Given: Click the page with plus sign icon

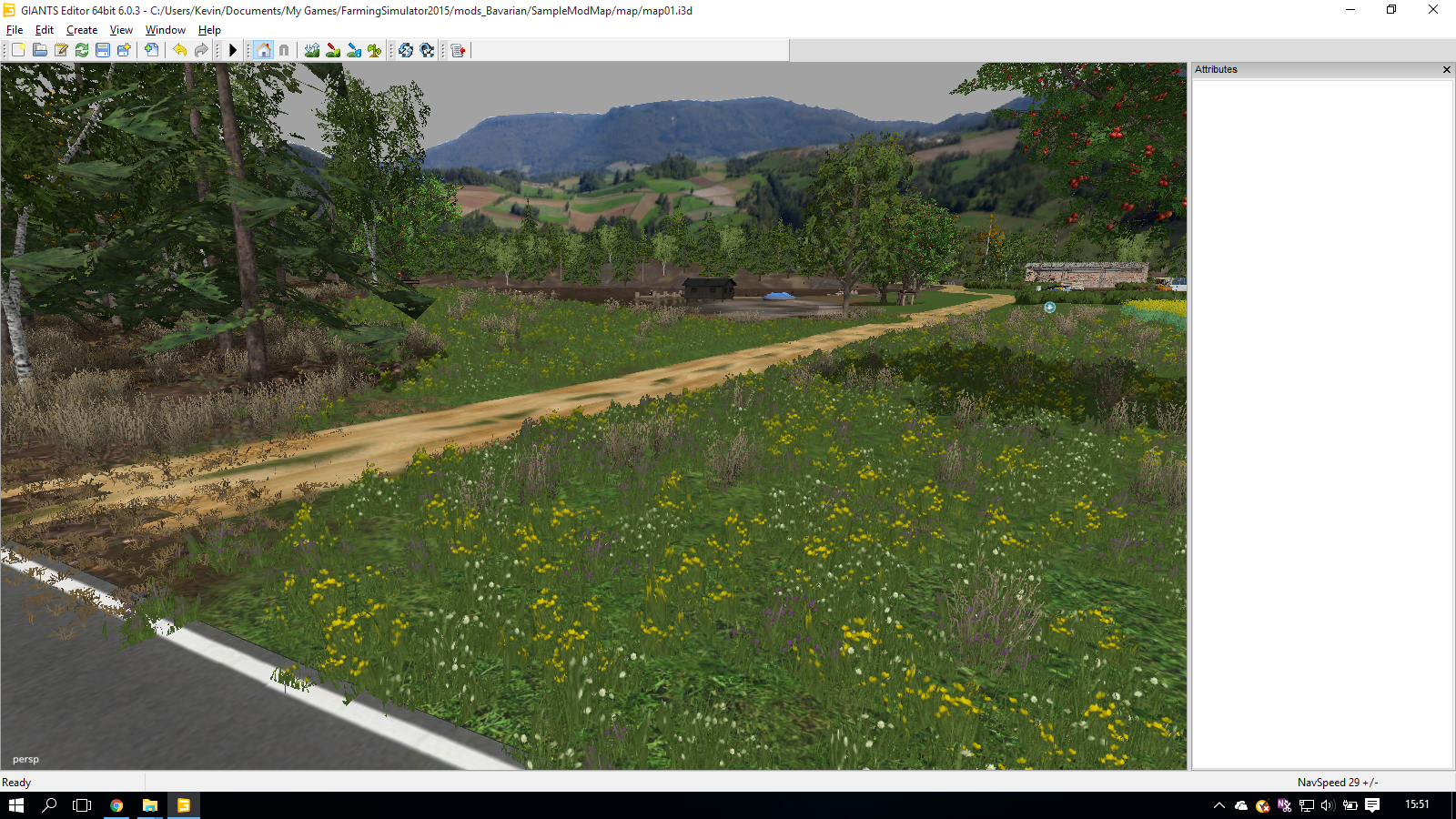Looking at the screenshot, I should [x=151, y=50].
